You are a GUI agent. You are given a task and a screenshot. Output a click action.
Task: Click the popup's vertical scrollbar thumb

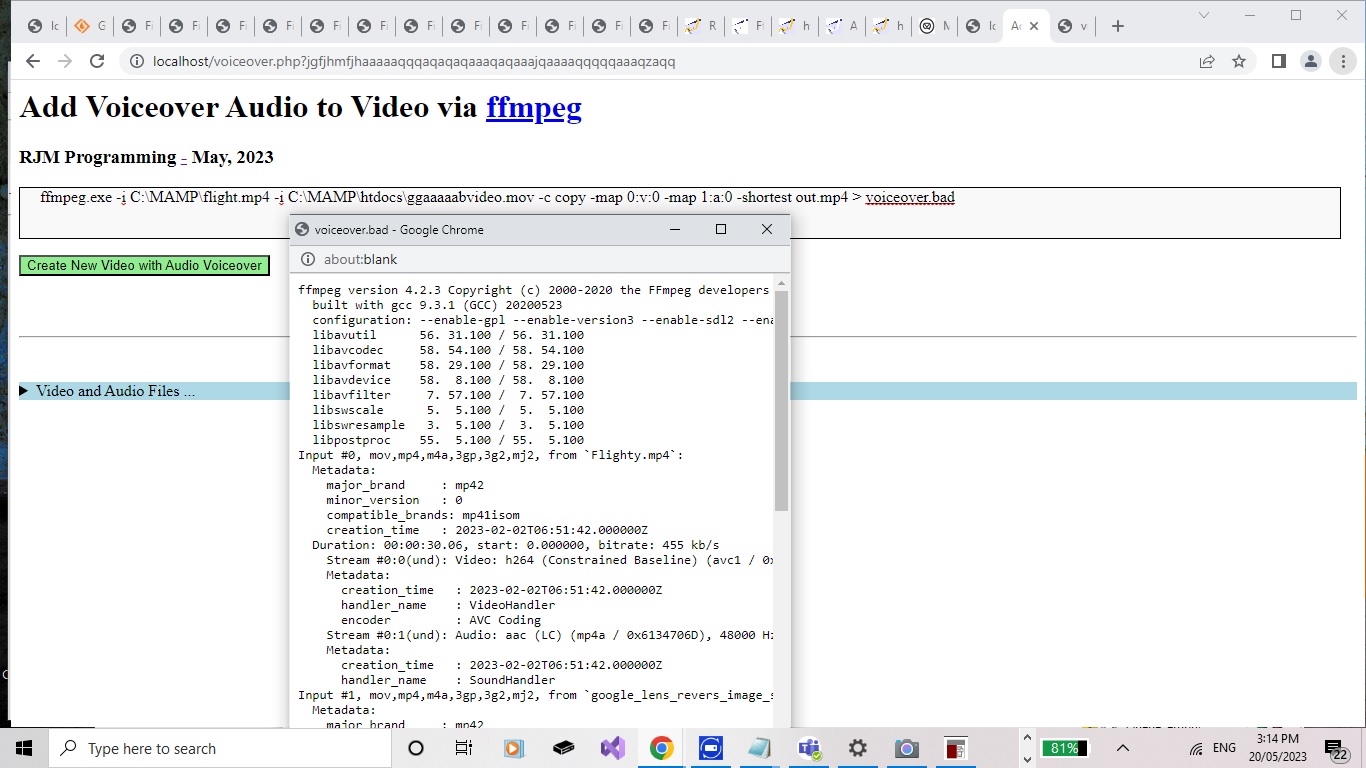782,401
